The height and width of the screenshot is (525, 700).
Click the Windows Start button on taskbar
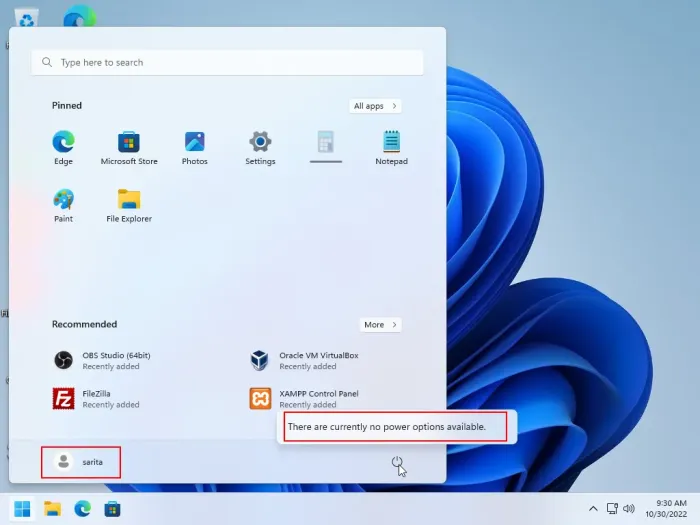pos(22,508)
